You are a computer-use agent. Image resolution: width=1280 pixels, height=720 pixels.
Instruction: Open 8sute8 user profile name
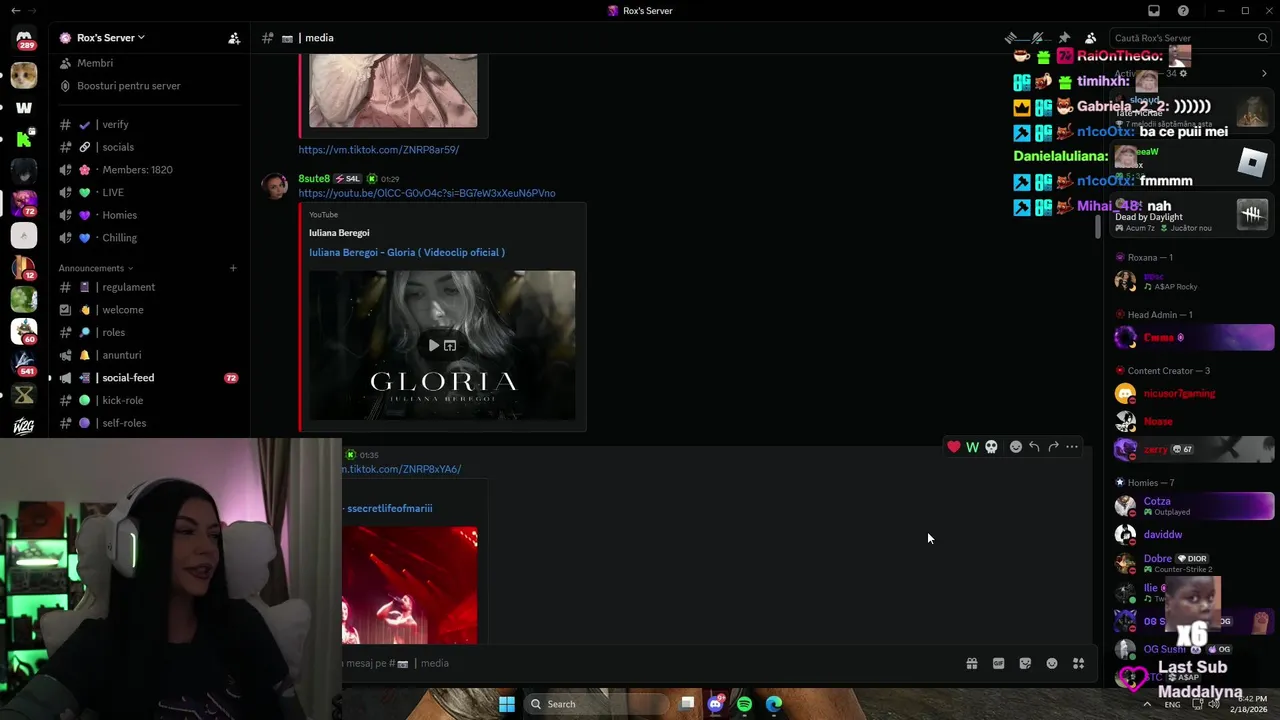[314, 178]
